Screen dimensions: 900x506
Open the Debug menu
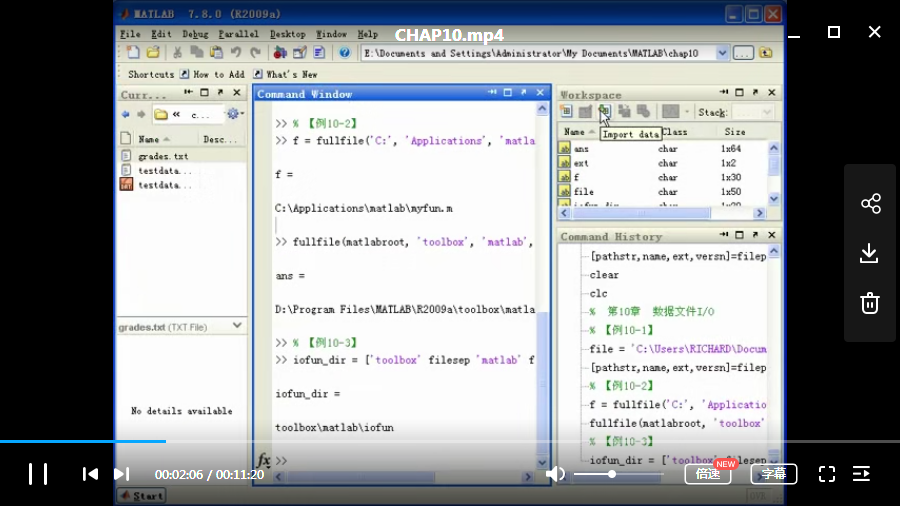click(195, 34)
